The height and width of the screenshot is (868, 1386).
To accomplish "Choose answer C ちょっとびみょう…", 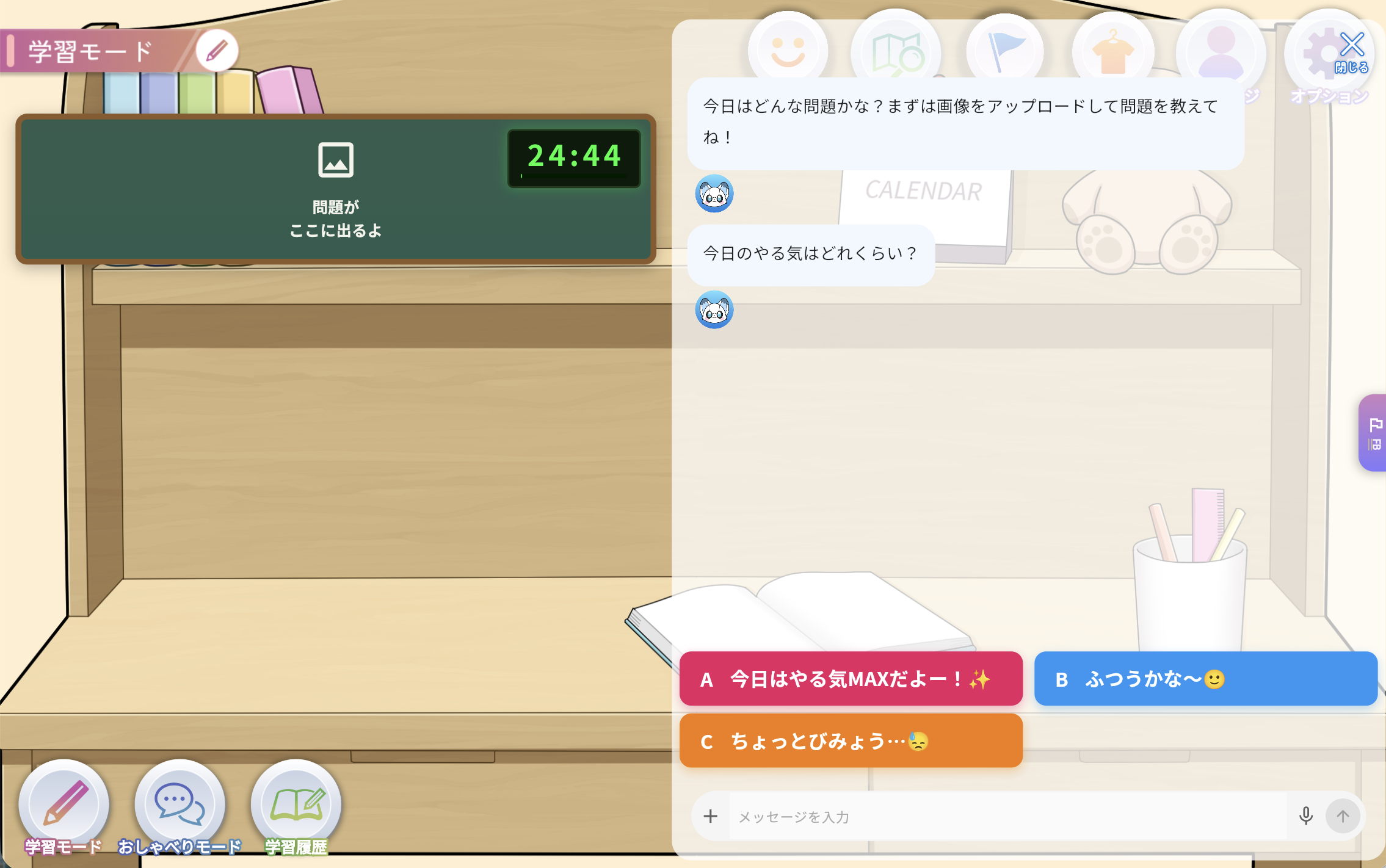I will [x=851, y=740].
